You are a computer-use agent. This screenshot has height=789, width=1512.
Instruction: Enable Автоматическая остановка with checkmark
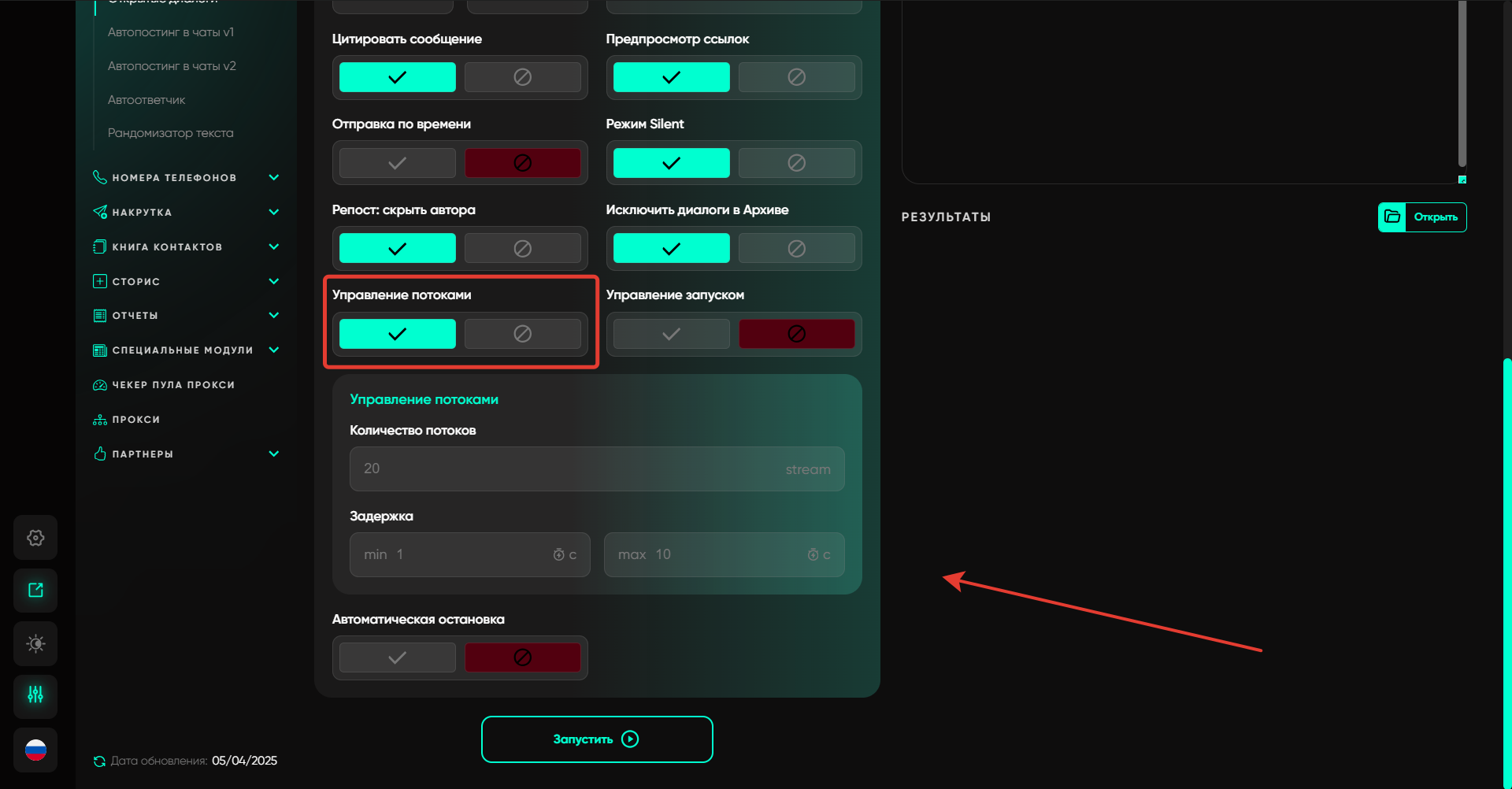397,657
